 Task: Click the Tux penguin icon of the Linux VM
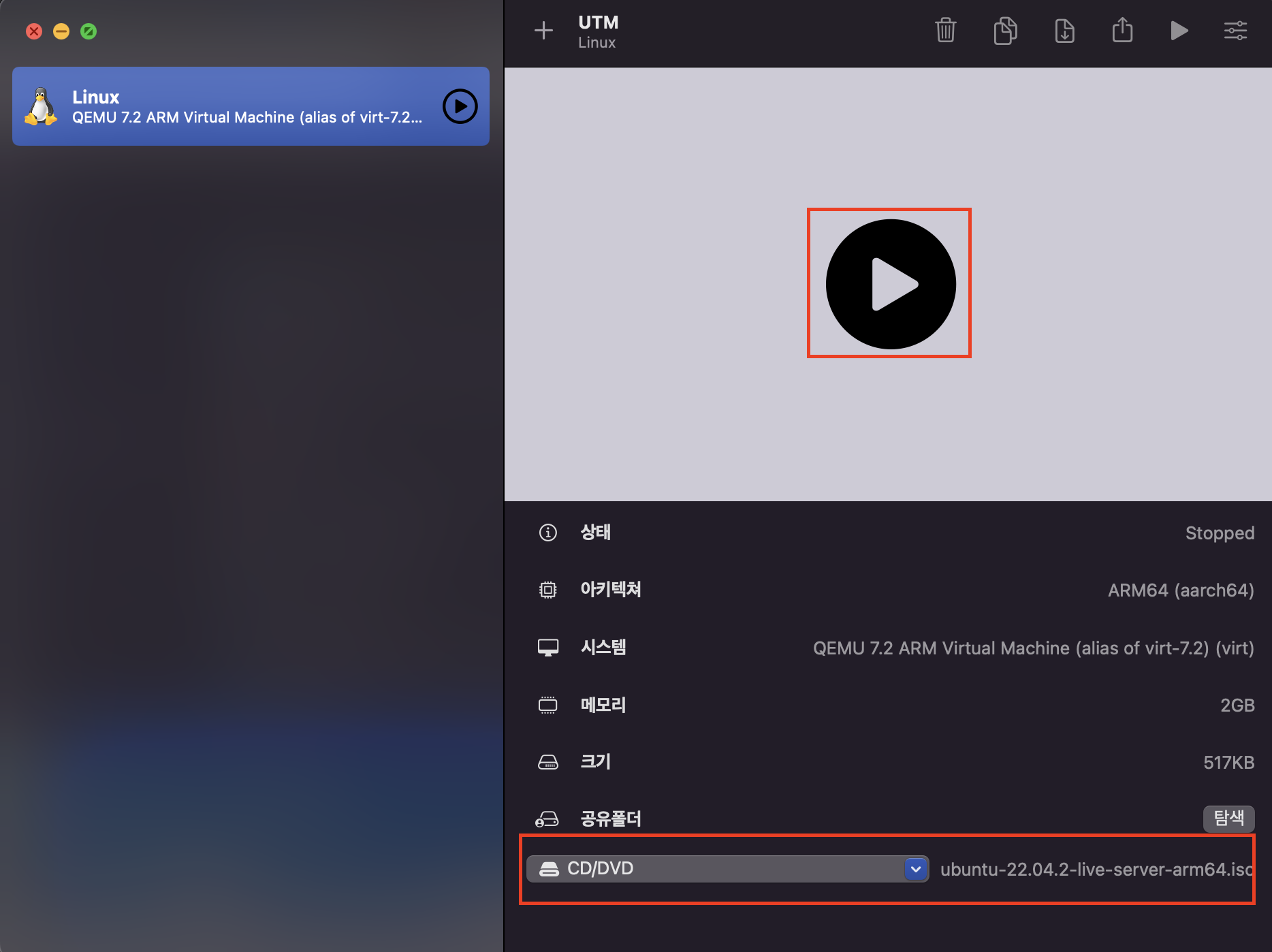click(x=41, y=107)
